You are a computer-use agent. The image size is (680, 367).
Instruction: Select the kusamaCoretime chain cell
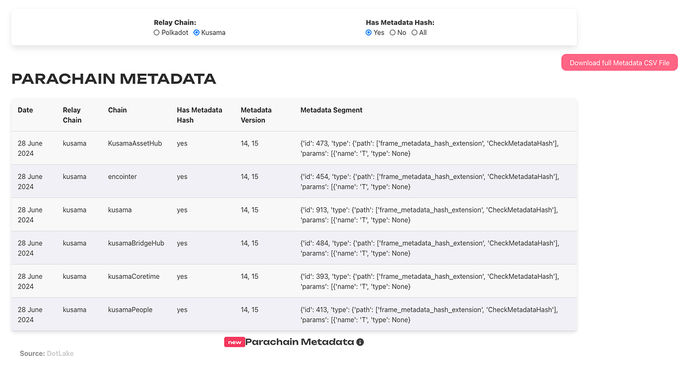point(134,276)
